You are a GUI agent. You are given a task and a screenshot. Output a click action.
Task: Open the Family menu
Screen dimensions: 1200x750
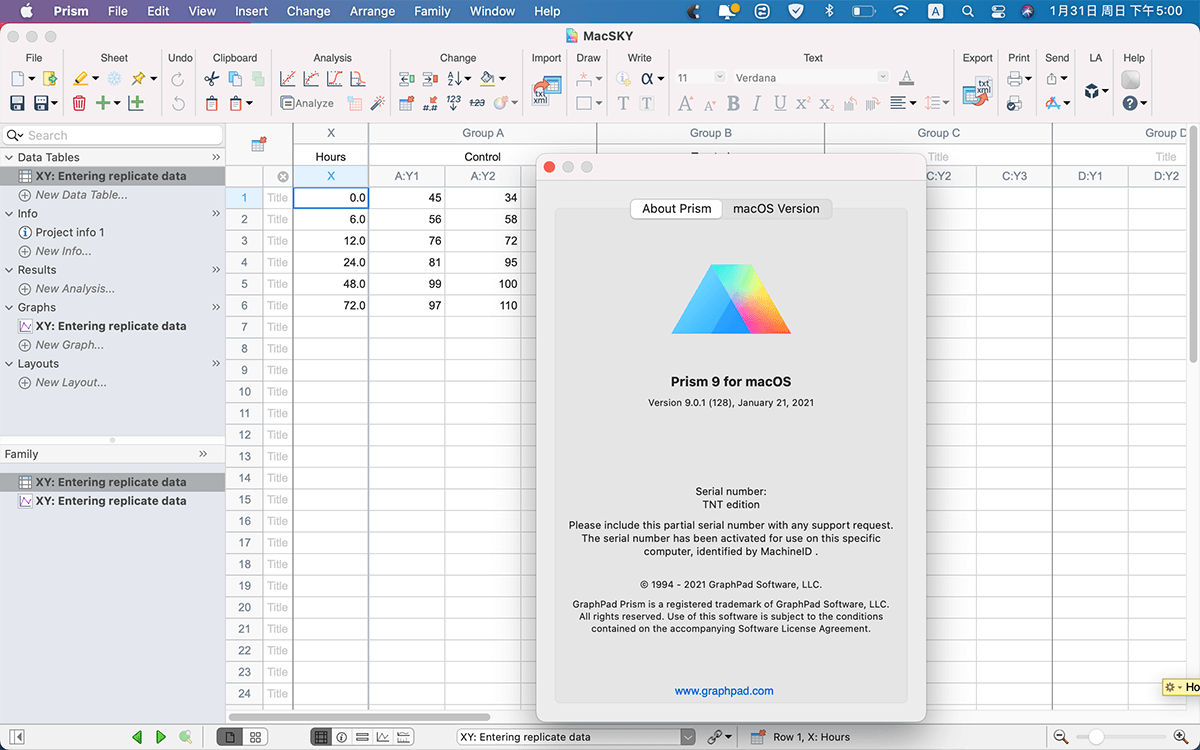(x=432, y=11)
